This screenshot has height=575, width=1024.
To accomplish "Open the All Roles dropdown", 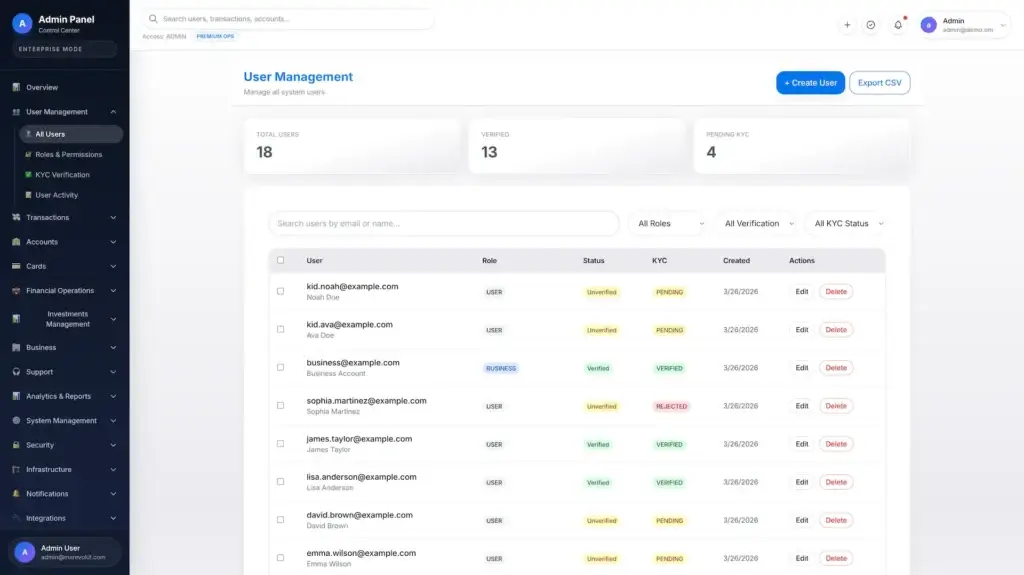I will [x=669, y=223].
